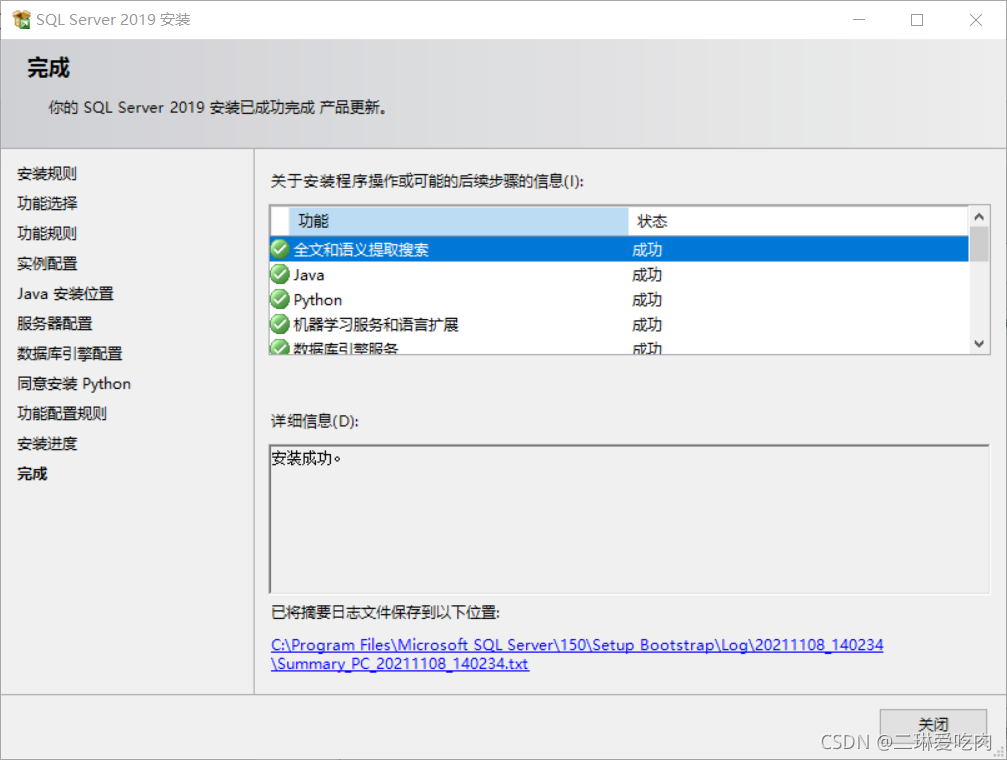Click green check icon beside 全文和语义提取搜索
The height and width of the screenshot is (760, 1007).
[x=279, y=249]
